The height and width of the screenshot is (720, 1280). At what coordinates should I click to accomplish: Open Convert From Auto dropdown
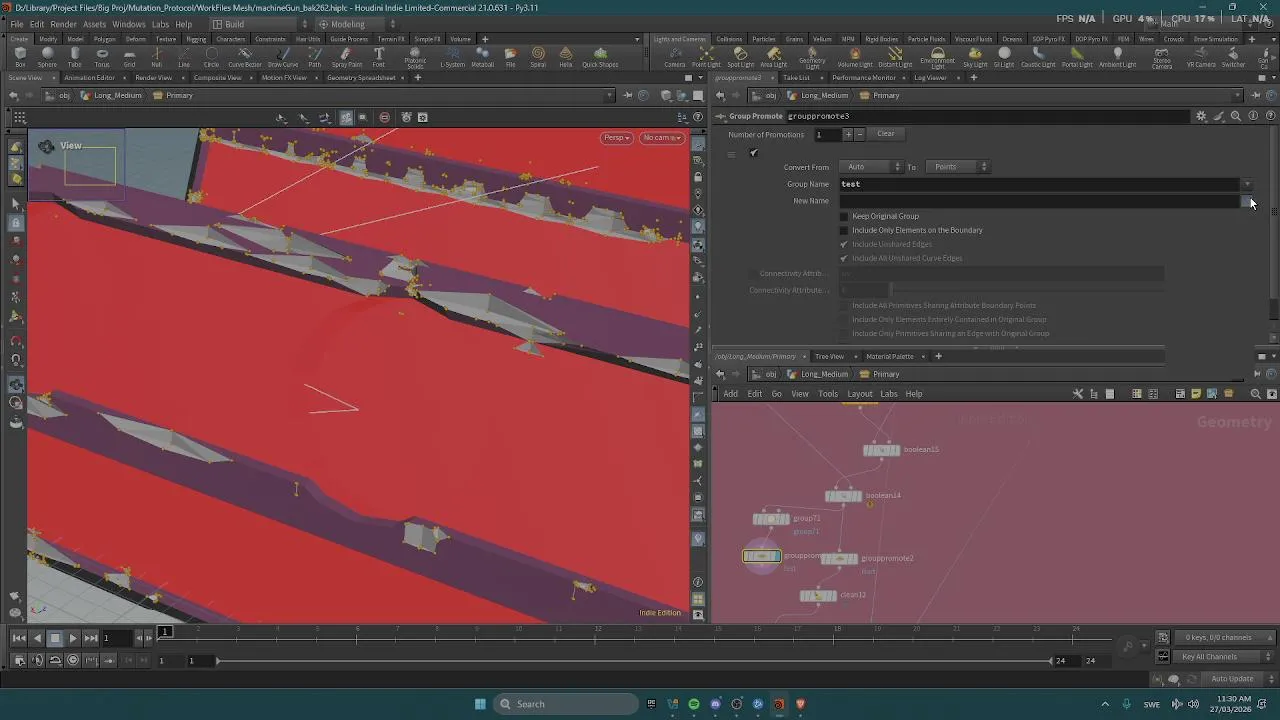point(870,167)
